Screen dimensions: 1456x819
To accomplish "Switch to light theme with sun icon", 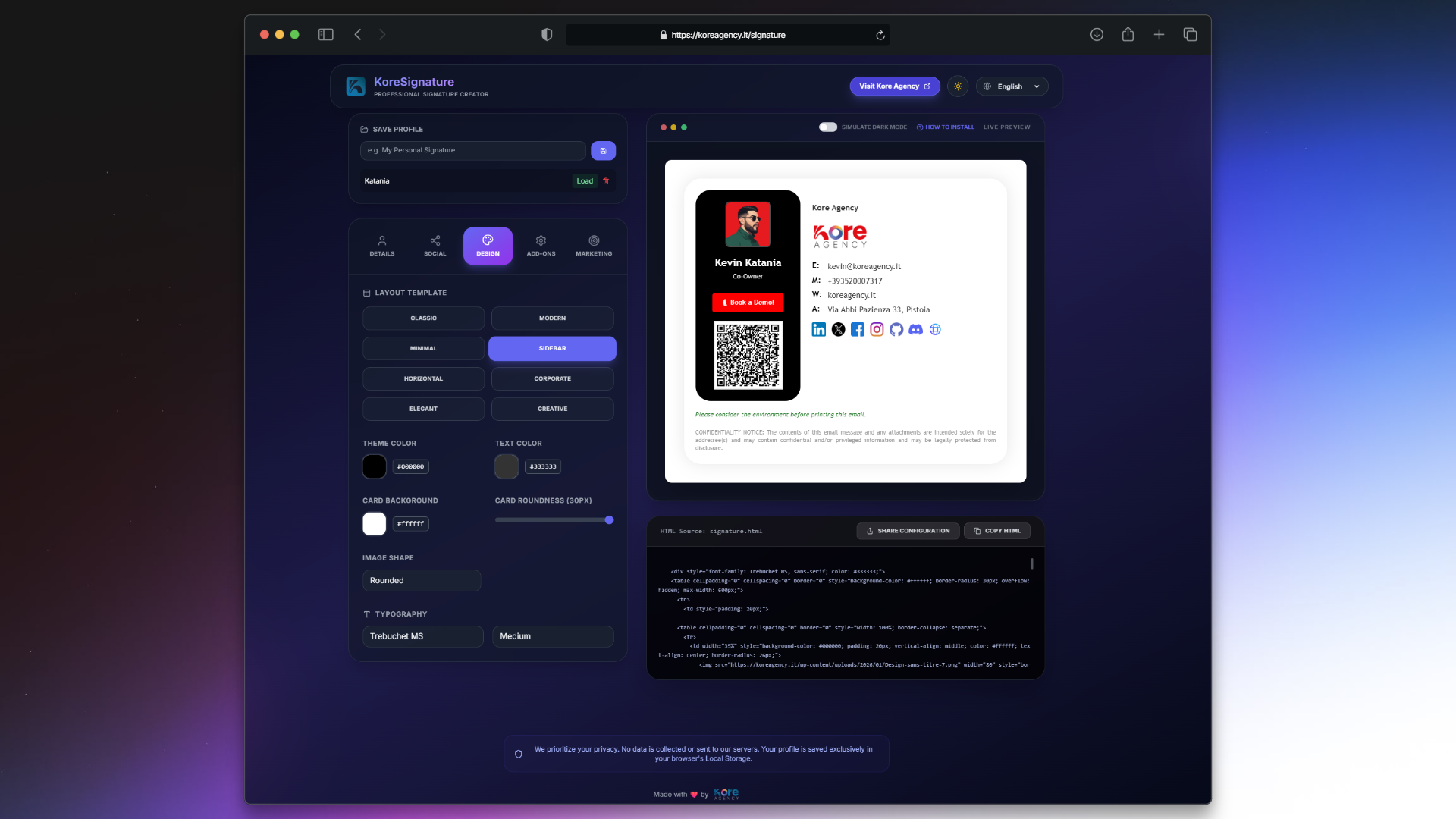I will click(958, 86).
